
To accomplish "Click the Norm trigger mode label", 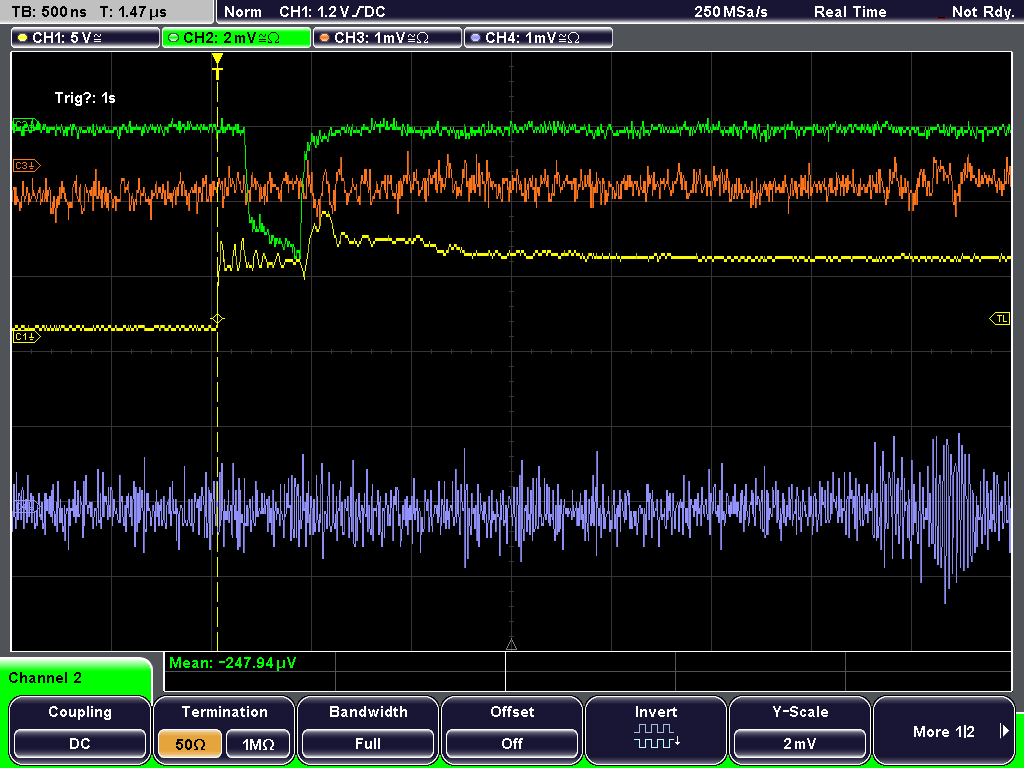I will click(x=242, y=12).
